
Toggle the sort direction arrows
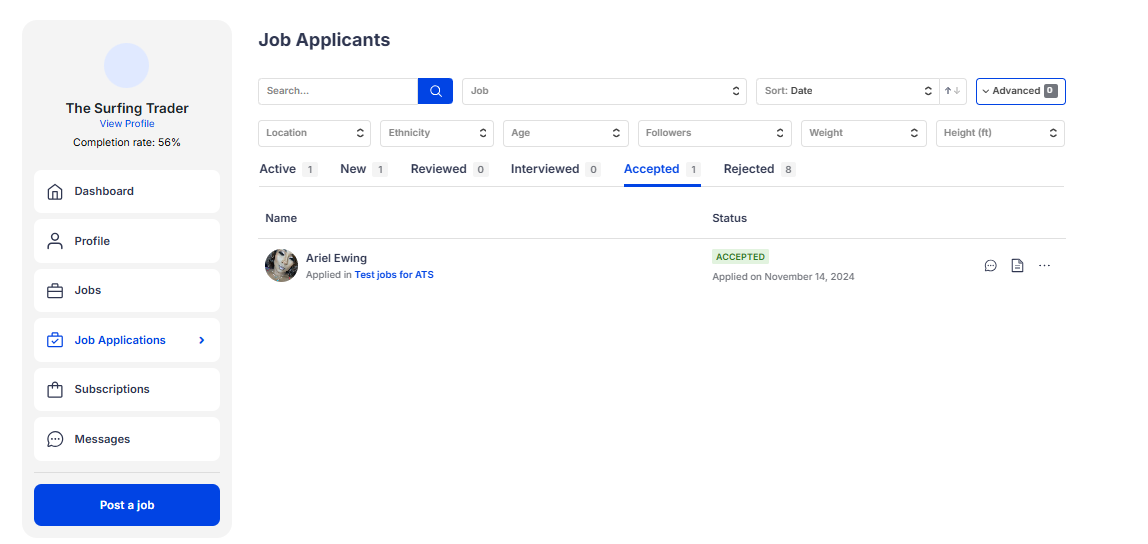(953, 91)
